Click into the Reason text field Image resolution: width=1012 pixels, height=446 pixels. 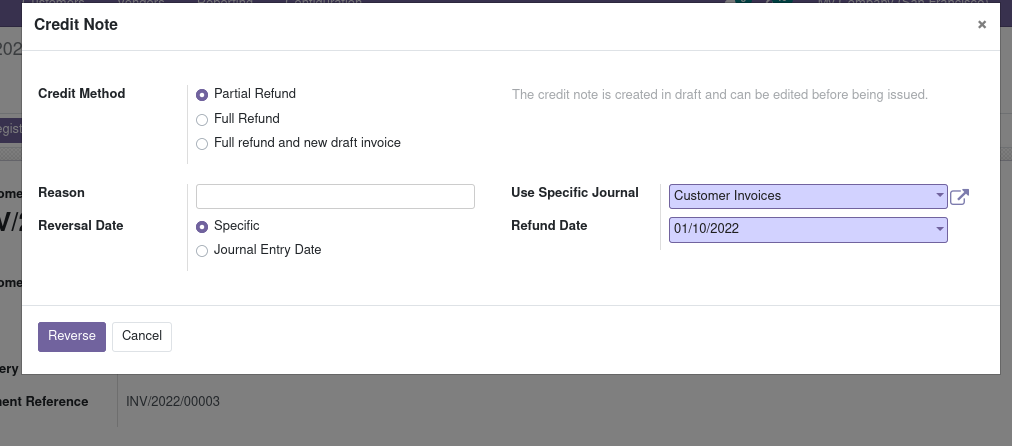(335, 196)
